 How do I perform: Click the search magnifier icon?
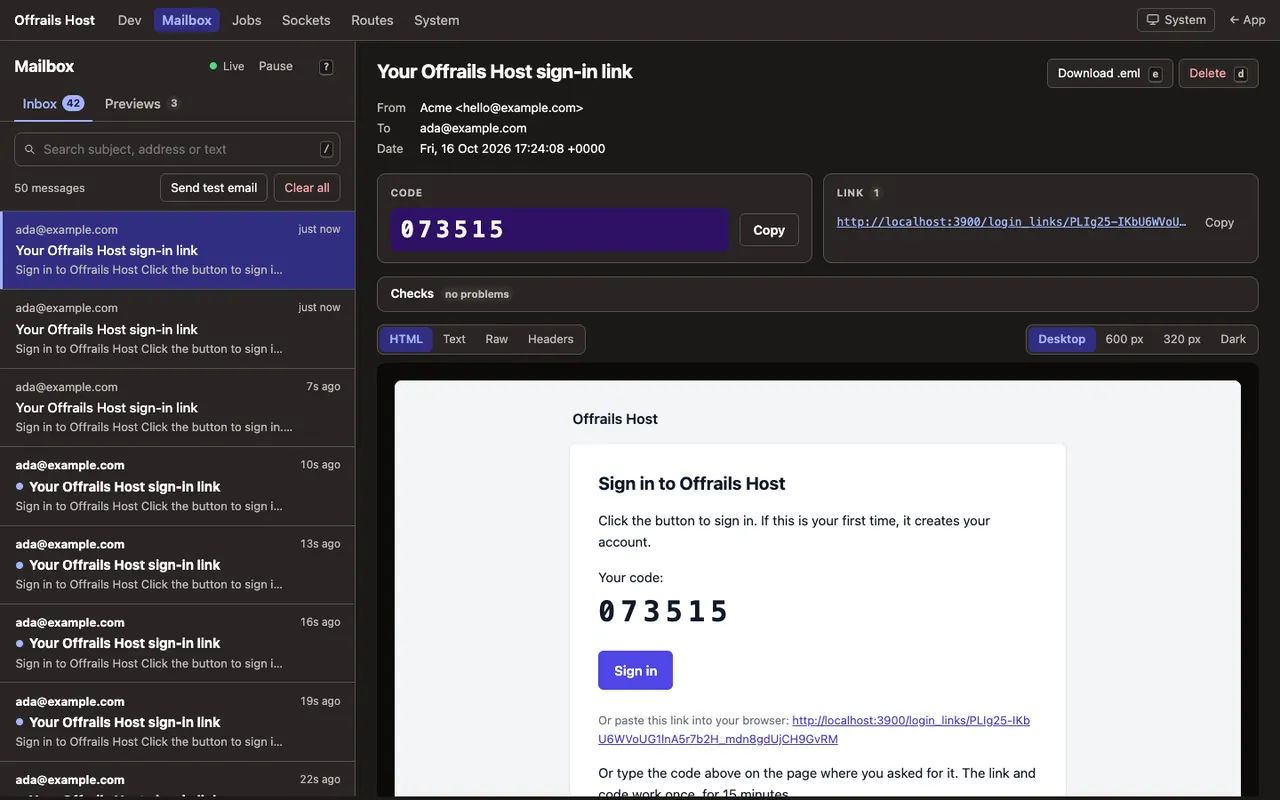coord(30,149)
